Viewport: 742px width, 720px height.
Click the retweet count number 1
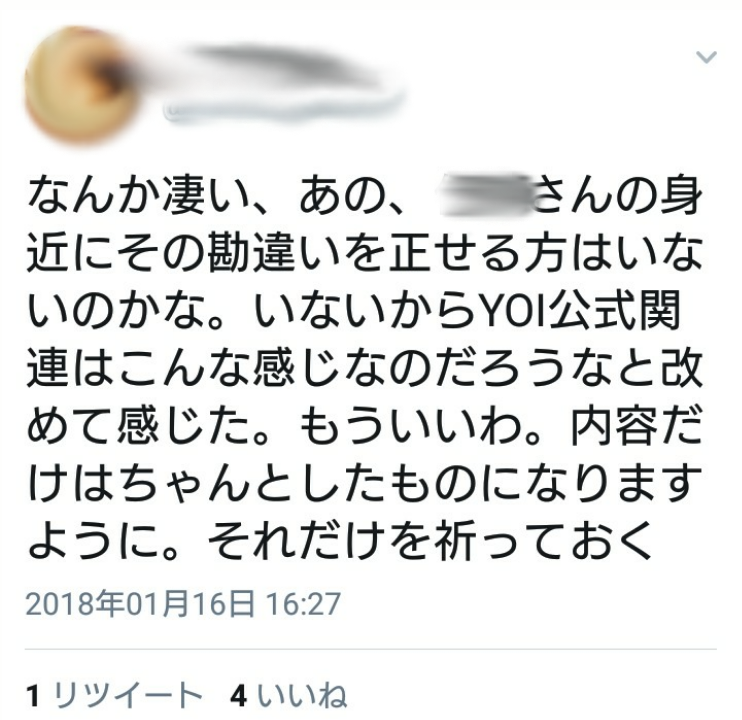click(32, 696)
